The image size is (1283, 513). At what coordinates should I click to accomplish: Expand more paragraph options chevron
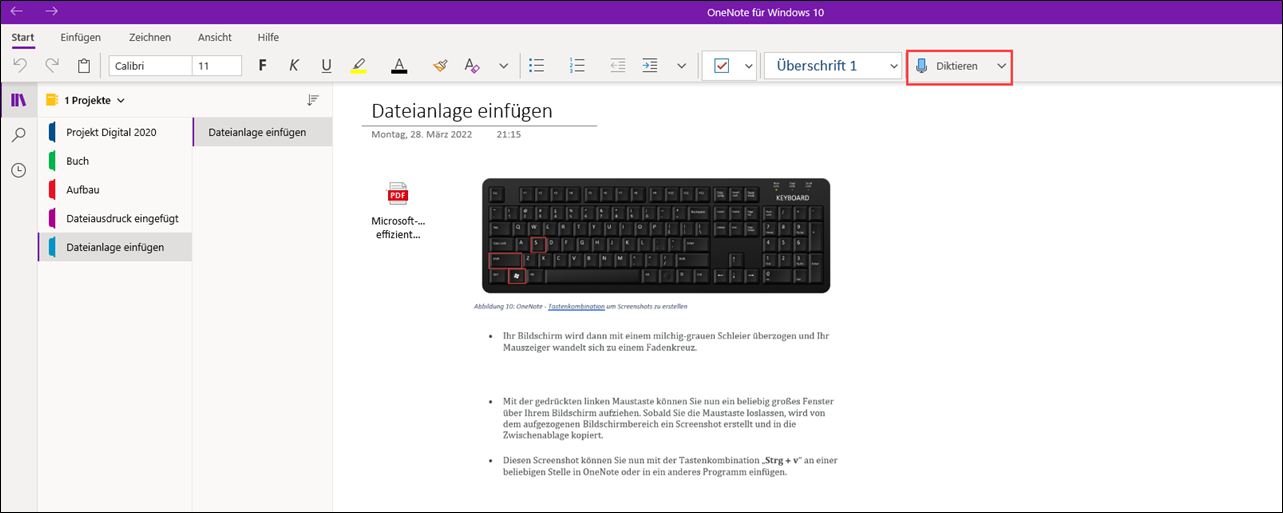[x=681, y=65]
